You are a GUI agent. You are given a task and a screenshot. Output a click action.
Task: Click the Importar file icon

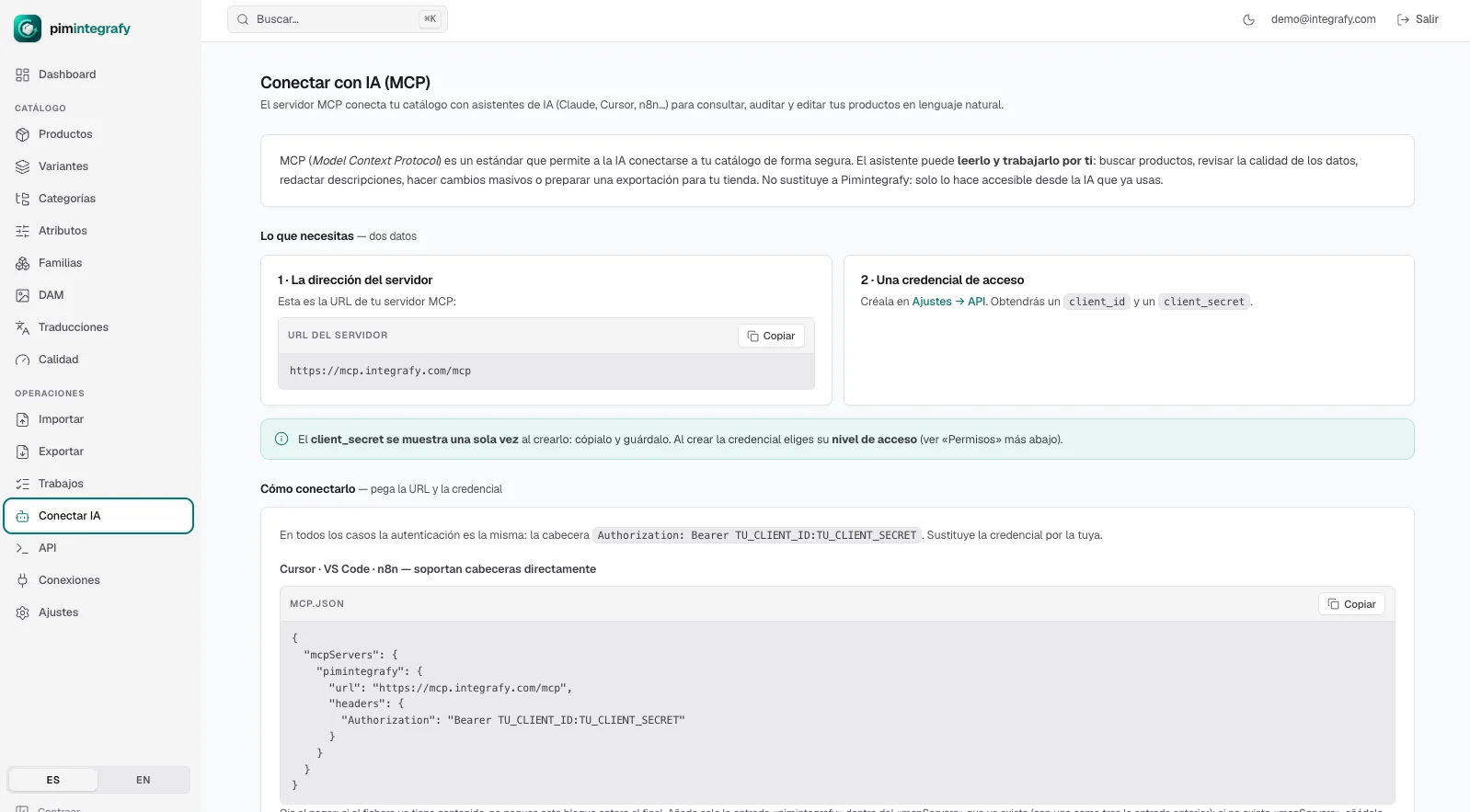23,419
